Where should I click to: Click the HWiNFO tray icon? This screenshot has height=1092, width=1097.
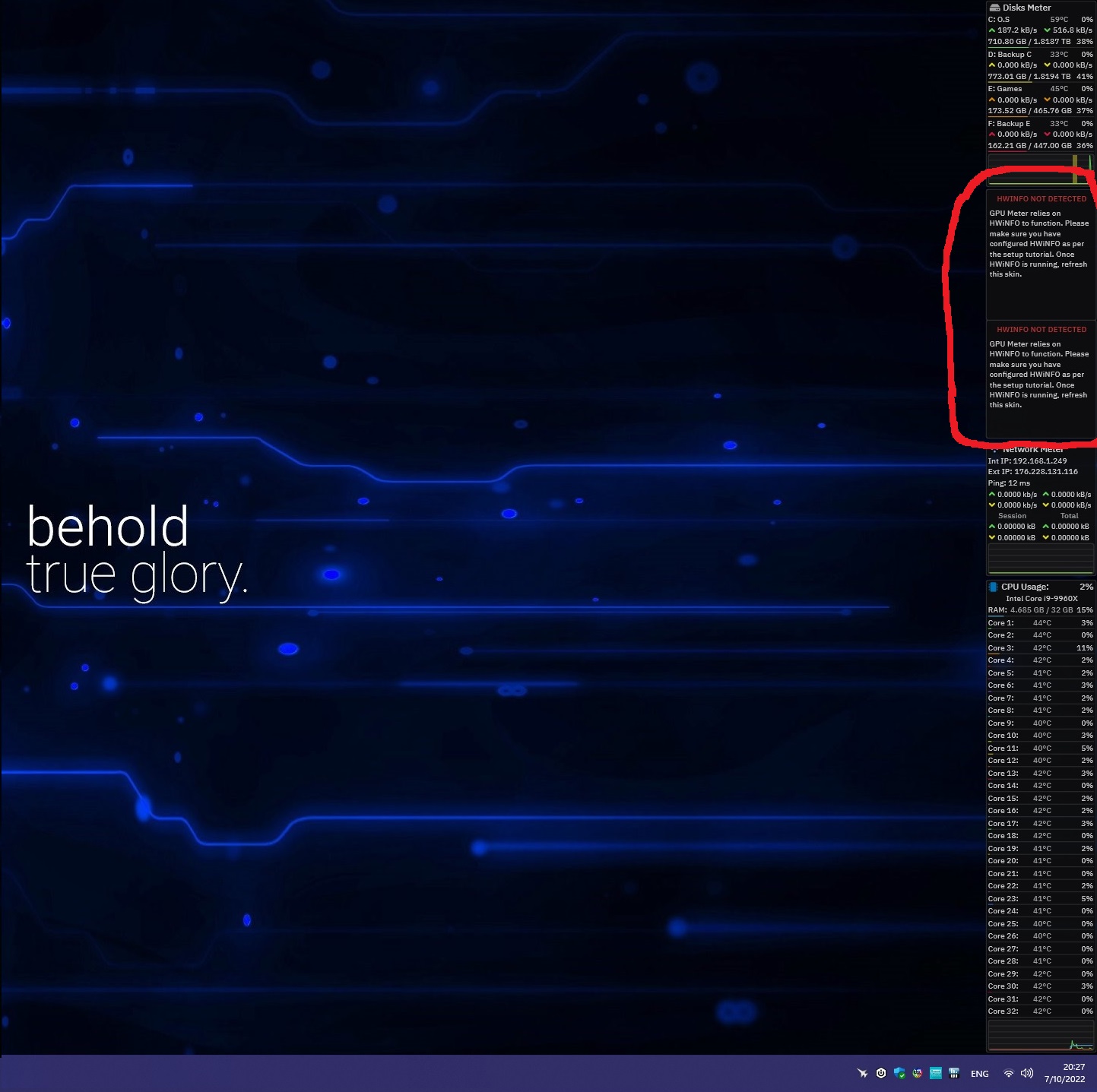(936, 1073)
